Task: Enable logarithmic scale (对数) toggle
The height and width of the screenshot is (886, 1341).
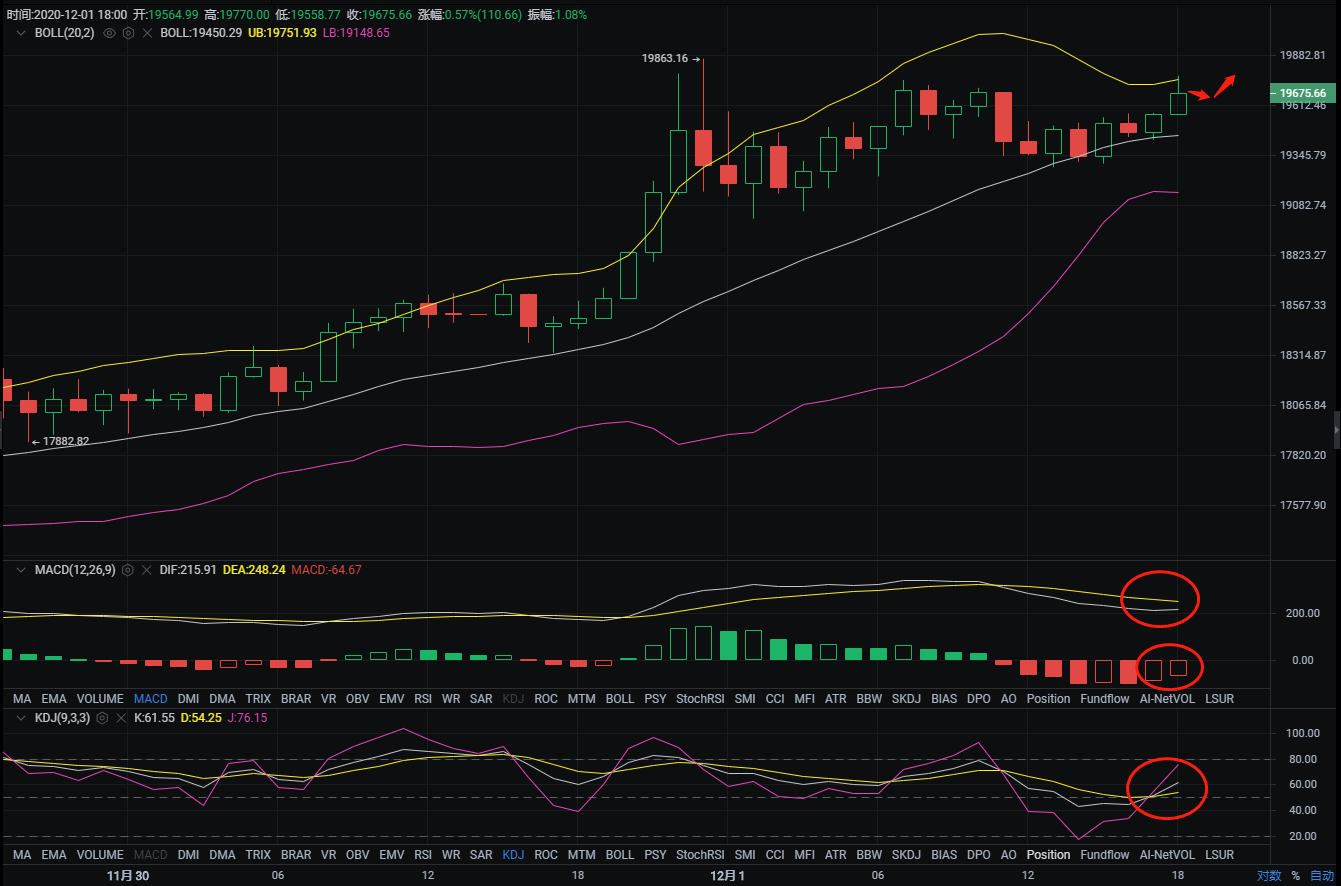Action: pyautogui.click(x=1269, y=875)
